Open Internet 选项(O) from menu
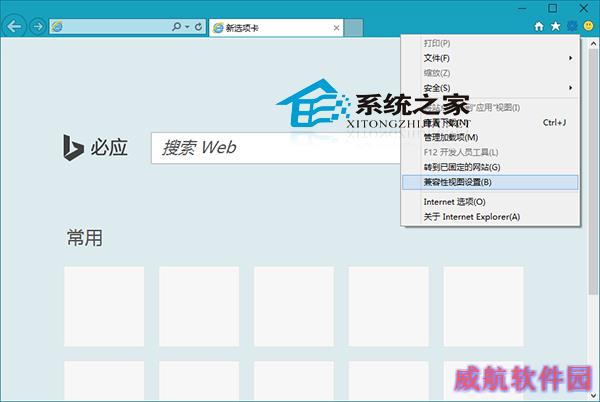Viewport: 600px width, 402px height. (x=491, y=202)
